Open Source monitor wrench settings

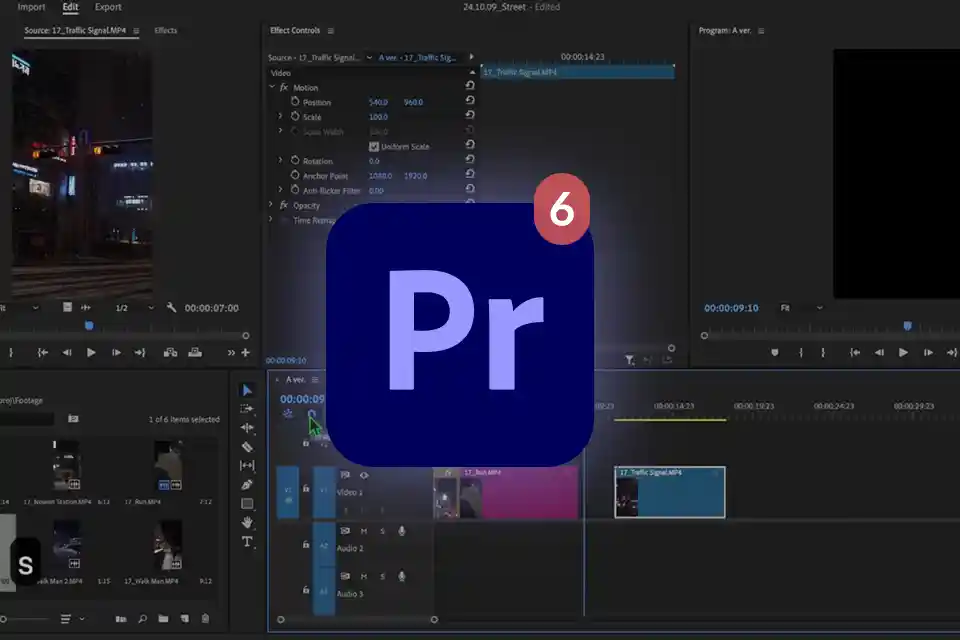coord(171,307)
